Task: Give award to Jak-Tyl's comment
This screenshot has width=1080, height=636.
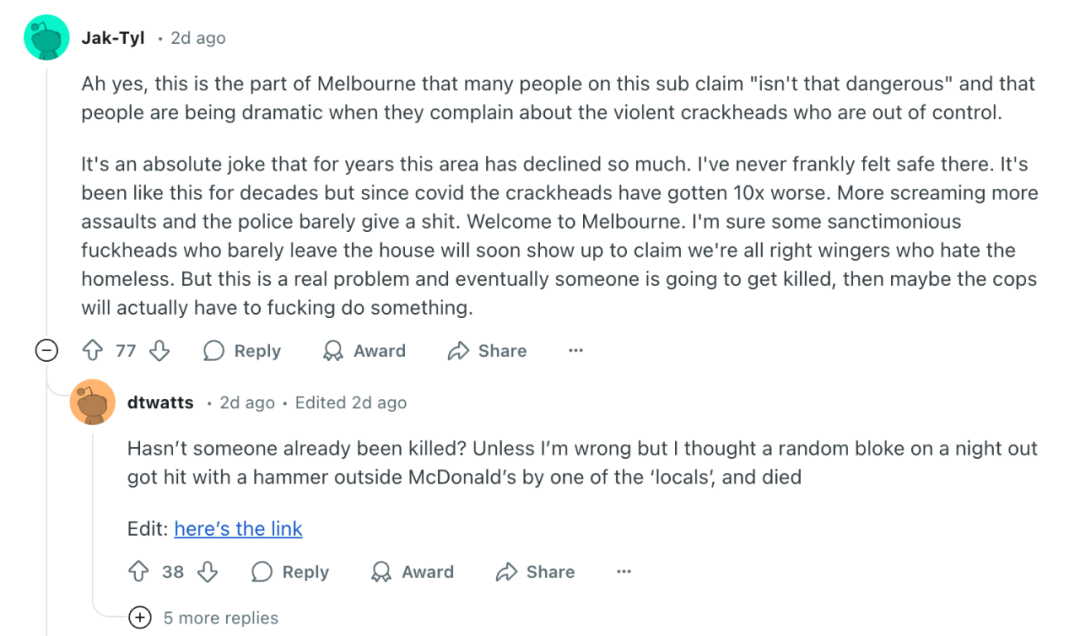Action: click(x=364, y=351)
